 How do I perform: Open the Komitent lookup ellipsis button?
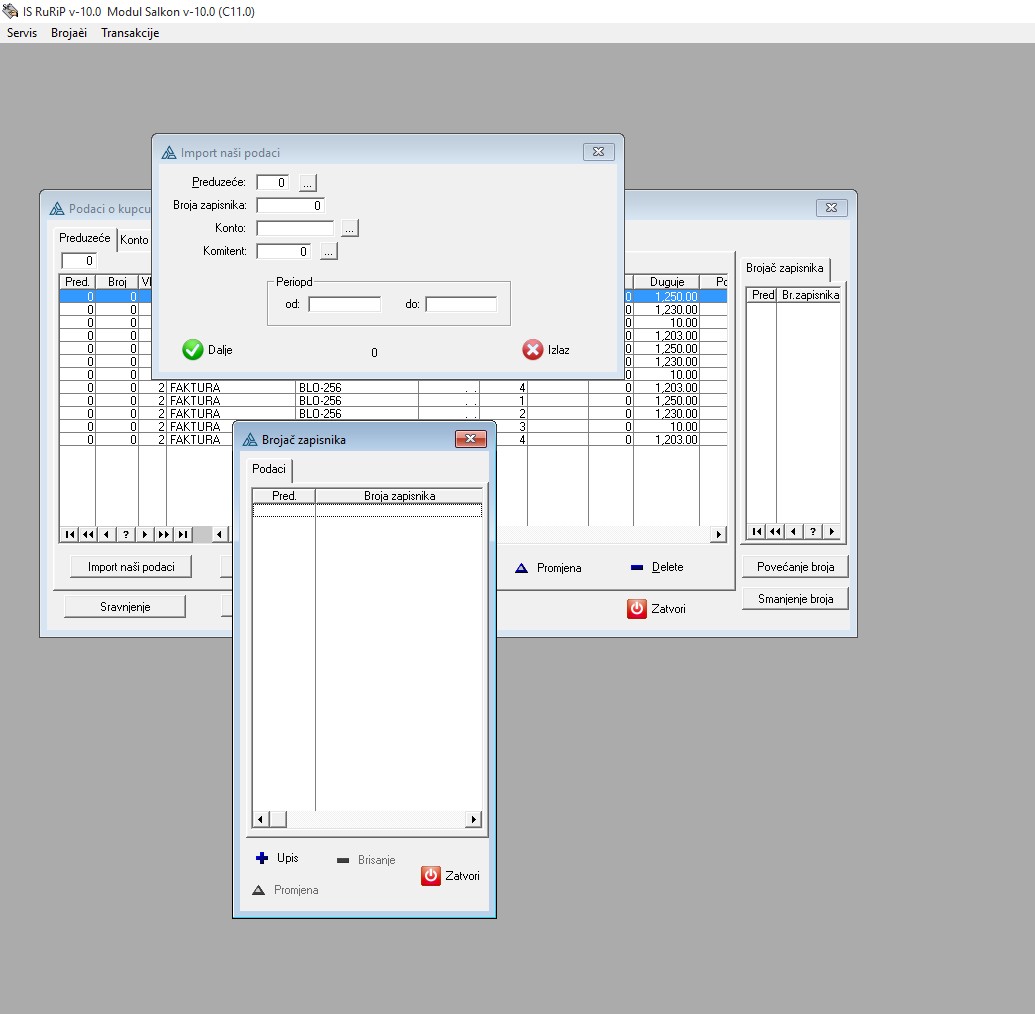(329, 252)
